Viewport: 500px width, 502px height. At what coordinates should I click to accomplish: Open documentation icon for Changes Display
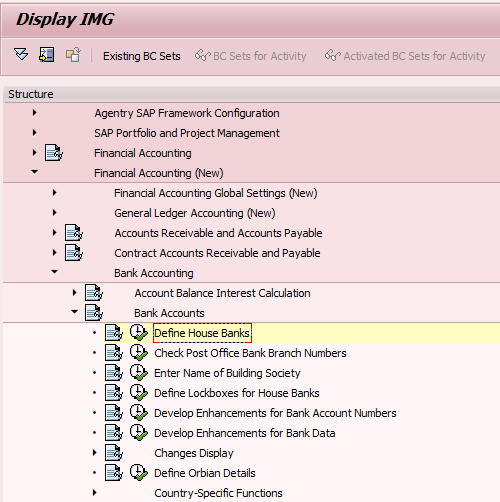(114, 453)
